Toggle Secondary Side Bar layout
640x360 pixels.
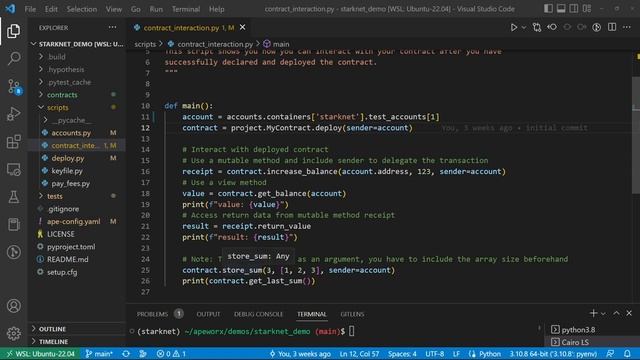coord(573,9)
